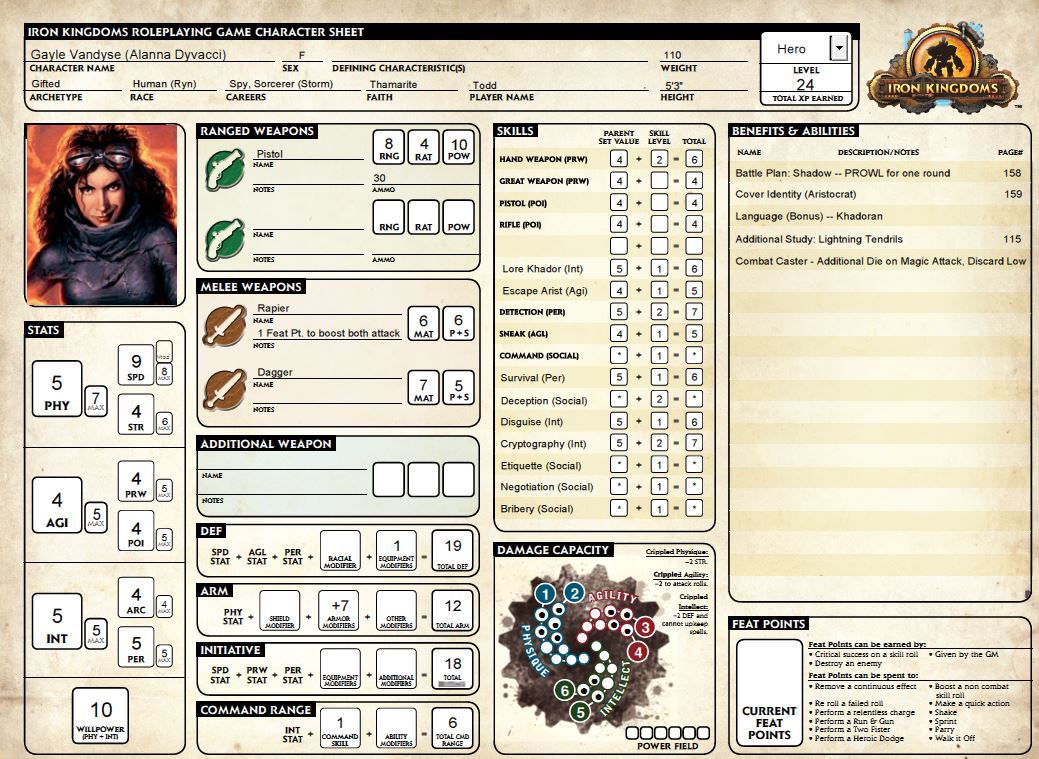Click the SPD stat box showing 9

point(136,365)
